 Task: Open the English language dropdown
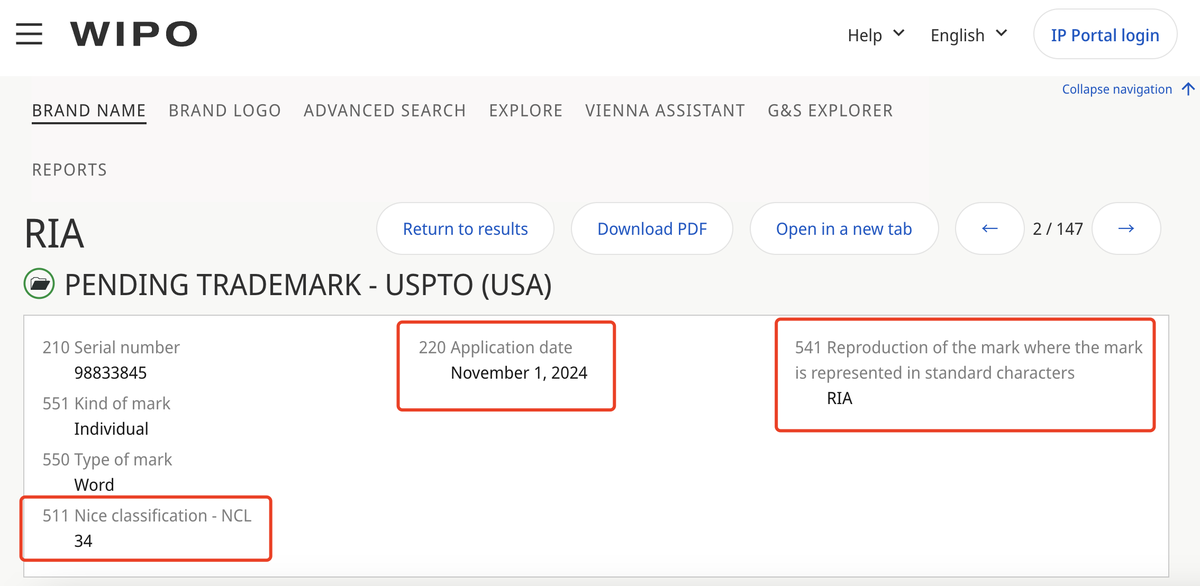click(968, 35)
